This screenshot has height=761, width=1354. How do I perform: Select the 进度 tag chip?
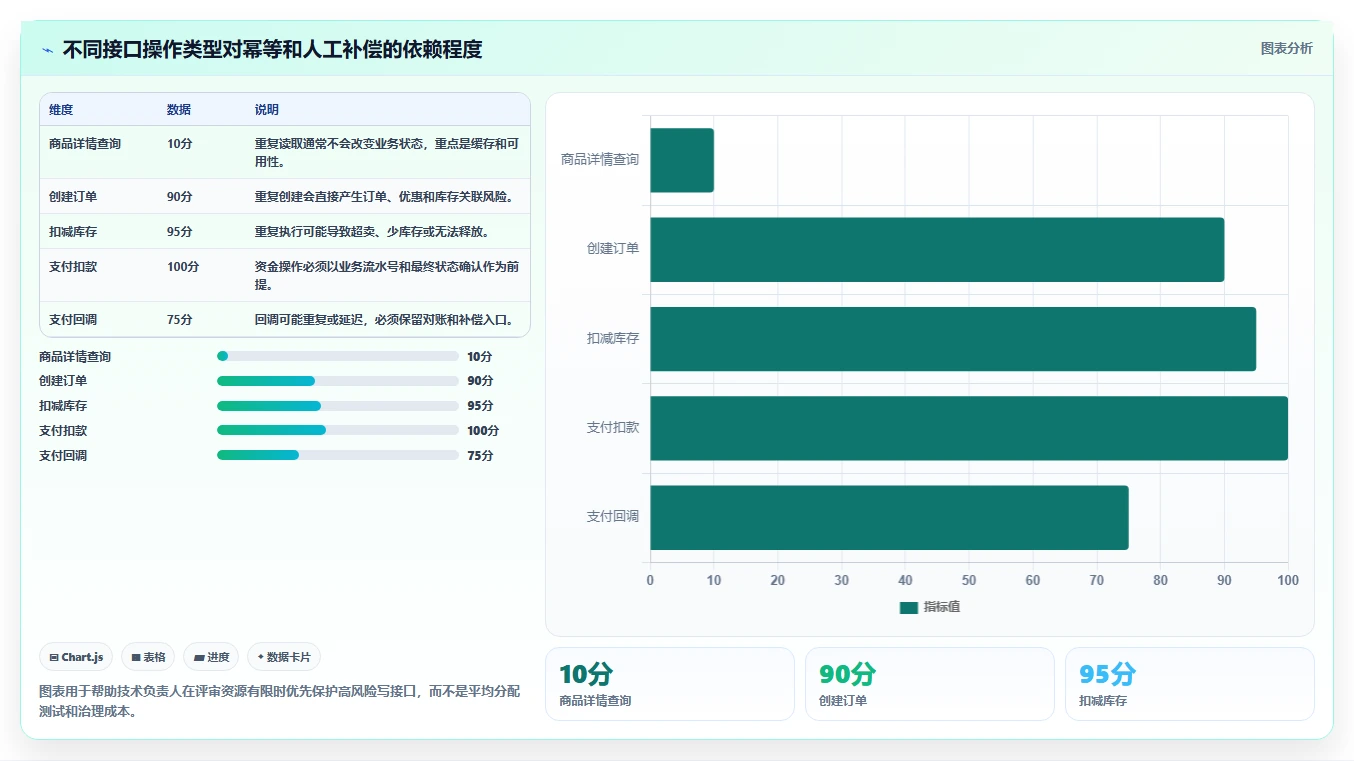pyautogui.click(x=211, y=657)
